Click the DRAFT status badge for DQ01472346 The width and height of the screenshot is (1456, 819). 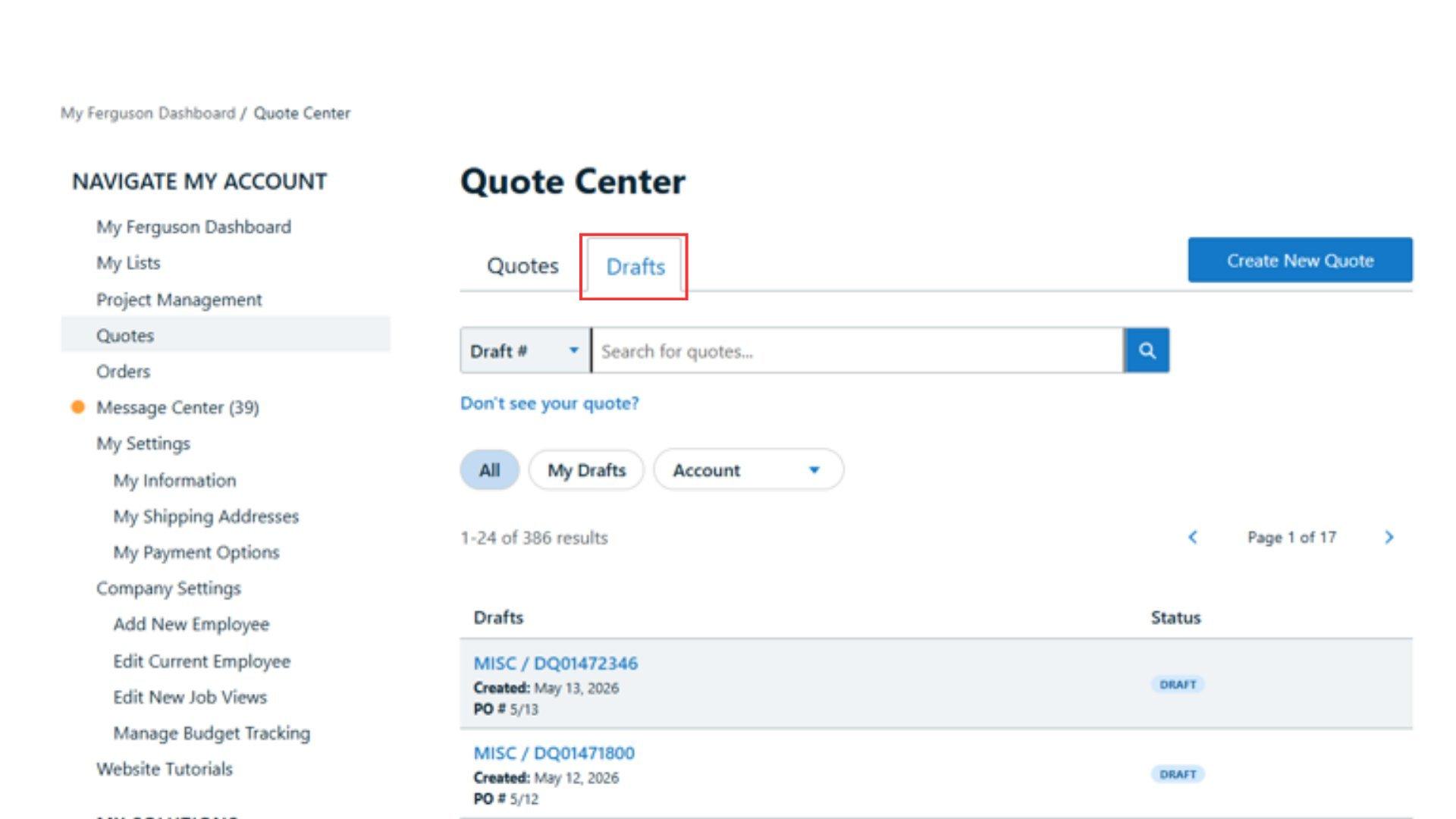coord(1178,684)
